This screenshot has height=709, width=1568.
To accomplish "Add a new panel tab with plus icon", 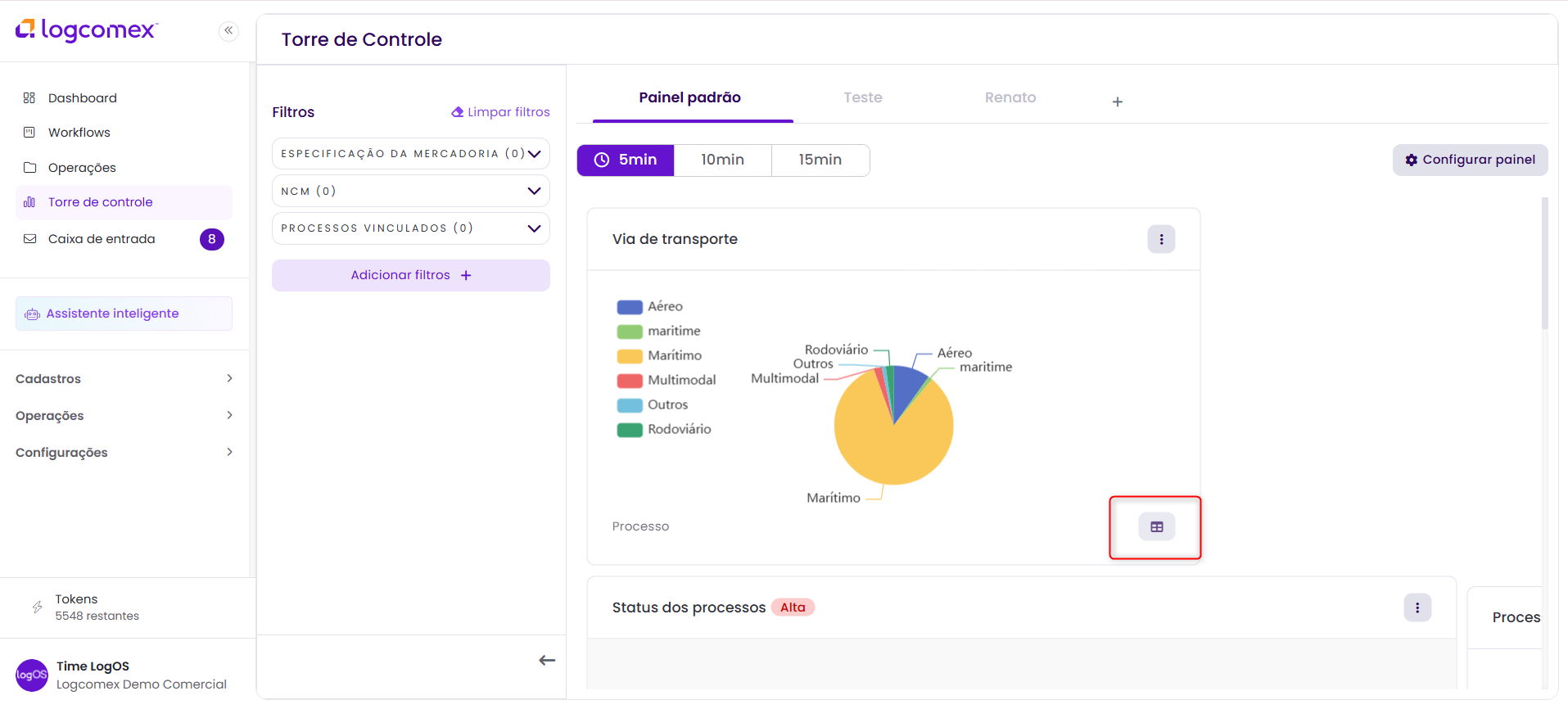I will [1117, 102].
